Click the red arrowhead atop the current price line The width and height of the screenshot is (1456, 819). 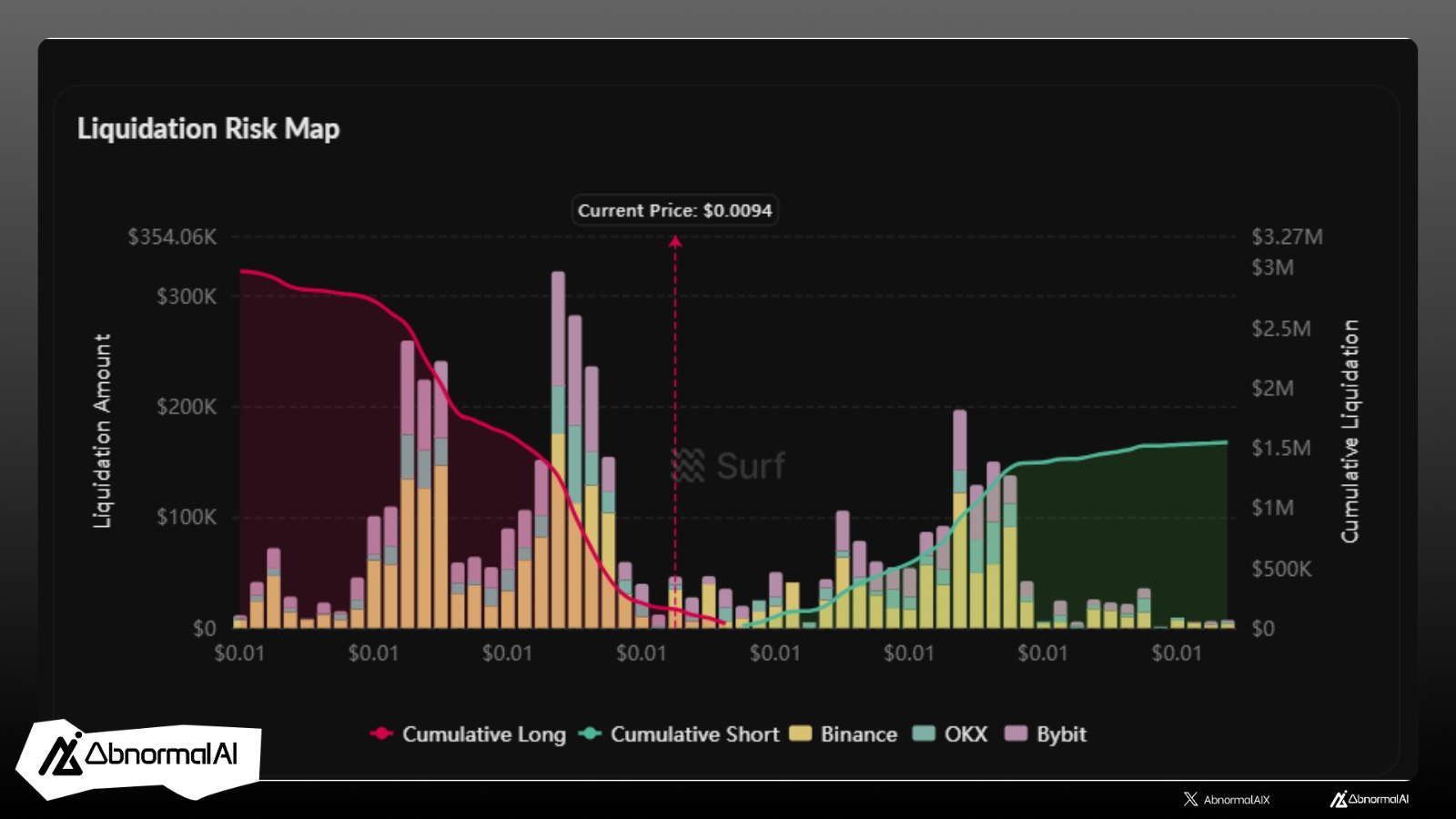(675, 242)
